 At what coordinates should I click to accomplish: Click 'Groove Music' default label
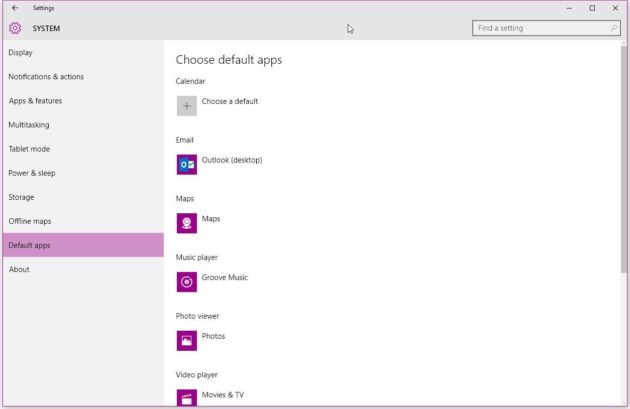pyautogui.click(x=225, y=277)
